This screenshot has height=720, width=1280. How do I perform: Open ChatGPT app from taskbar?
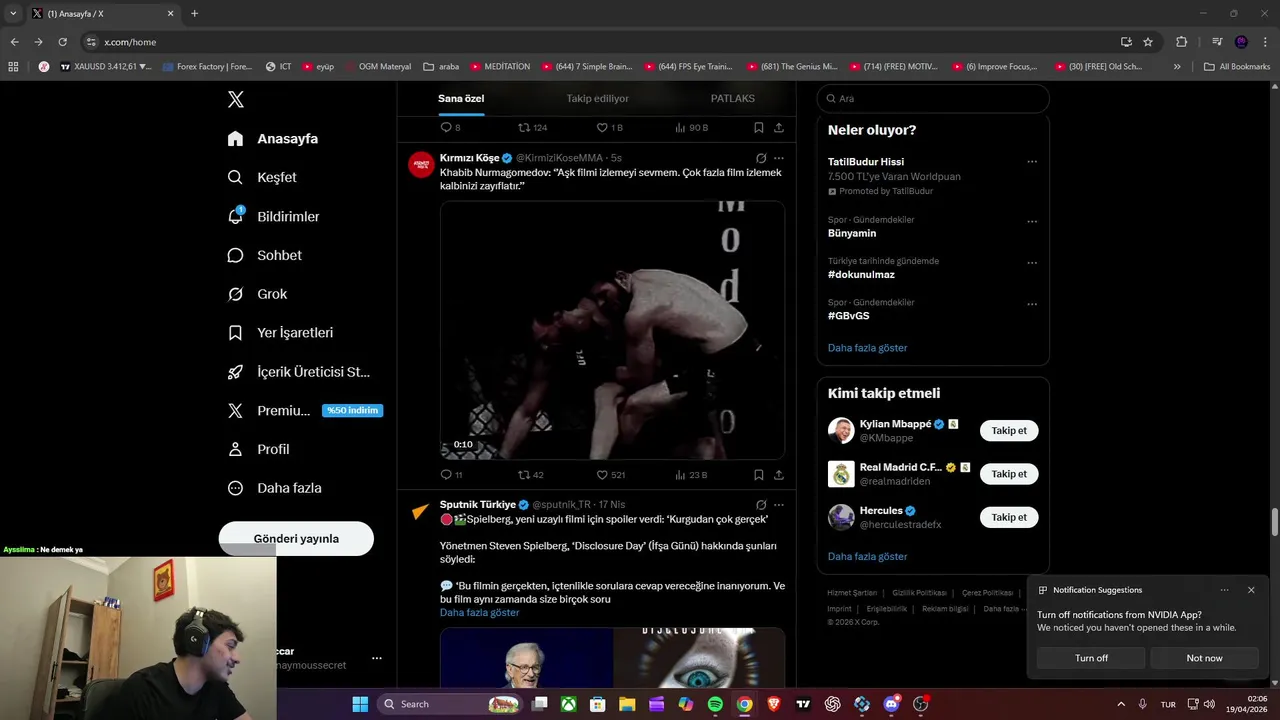click(832, 704)
